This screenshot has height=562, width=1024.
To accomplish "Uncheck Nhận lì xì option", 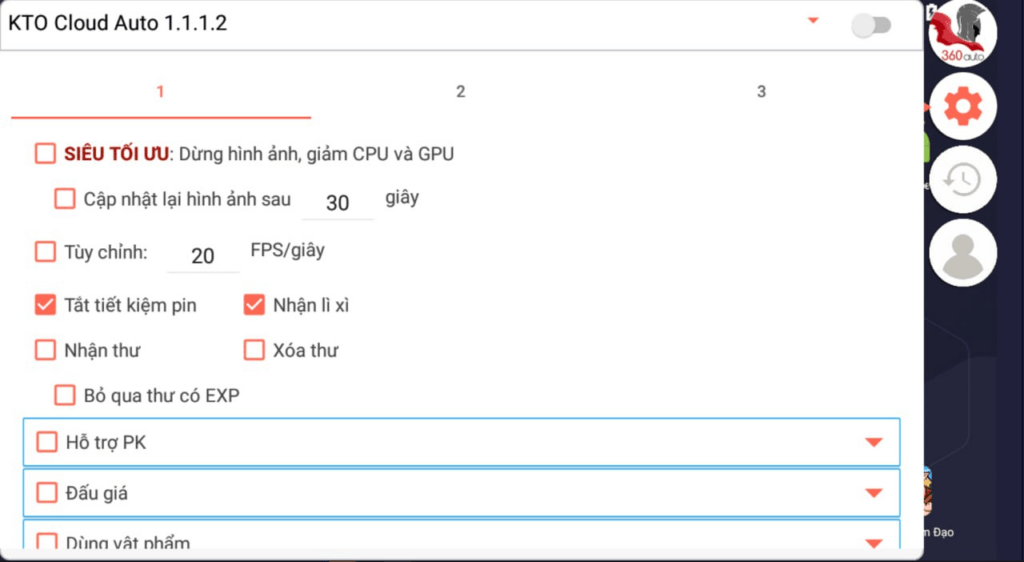I will coord(254,305).
